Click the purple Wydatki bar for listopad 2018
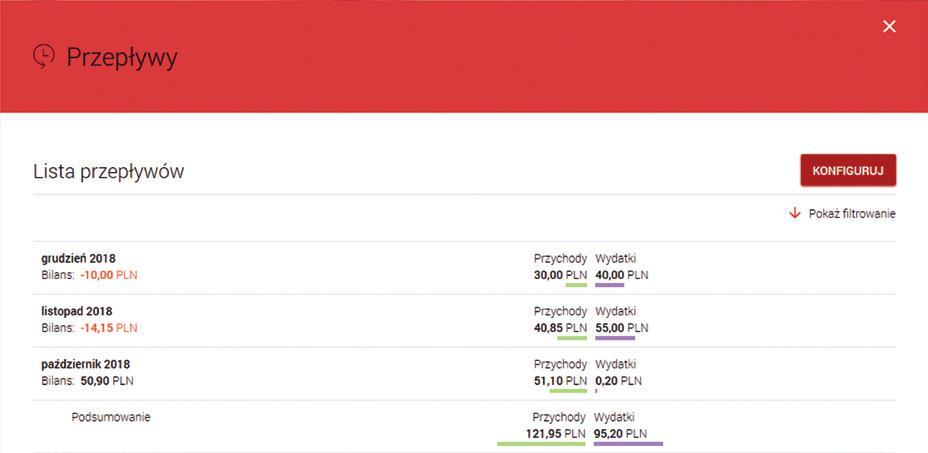The height and width of the screenshot is (453, 928). point(615,338)
